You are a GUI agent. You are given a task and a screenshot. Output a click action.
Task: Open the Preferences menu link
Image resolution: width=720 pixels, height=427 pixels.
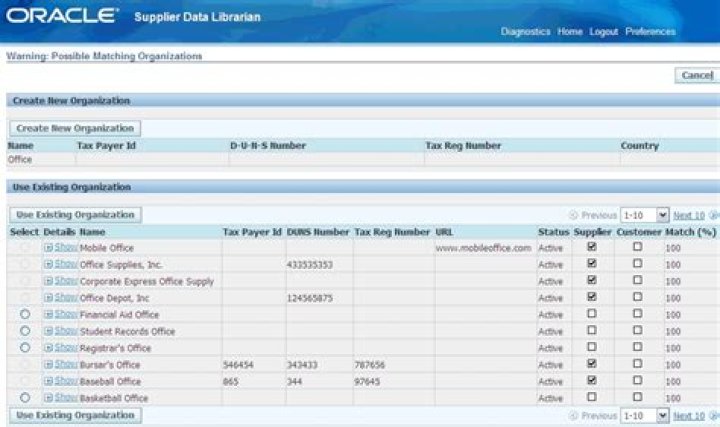(650, 32)
